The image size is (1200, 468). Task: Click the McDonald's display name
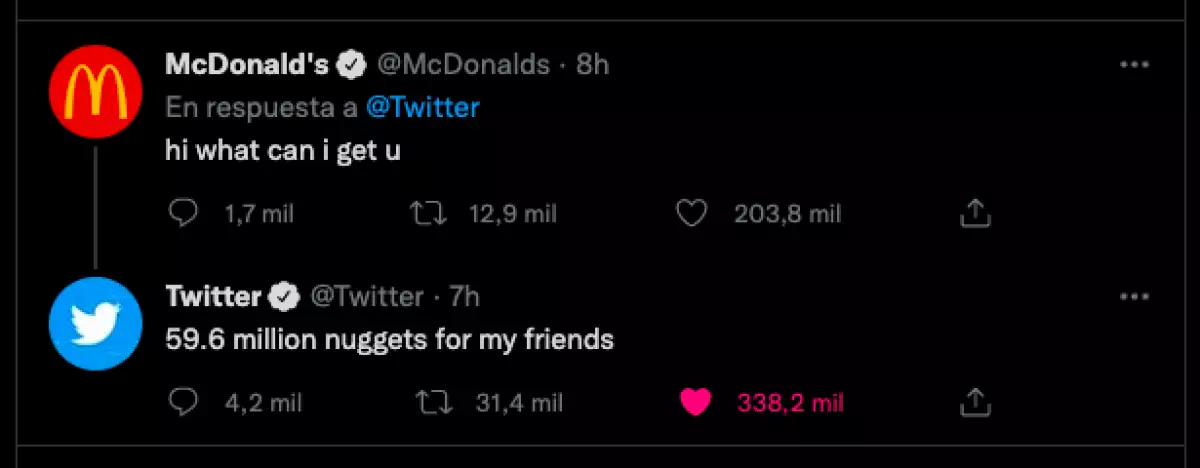point(246,65)
